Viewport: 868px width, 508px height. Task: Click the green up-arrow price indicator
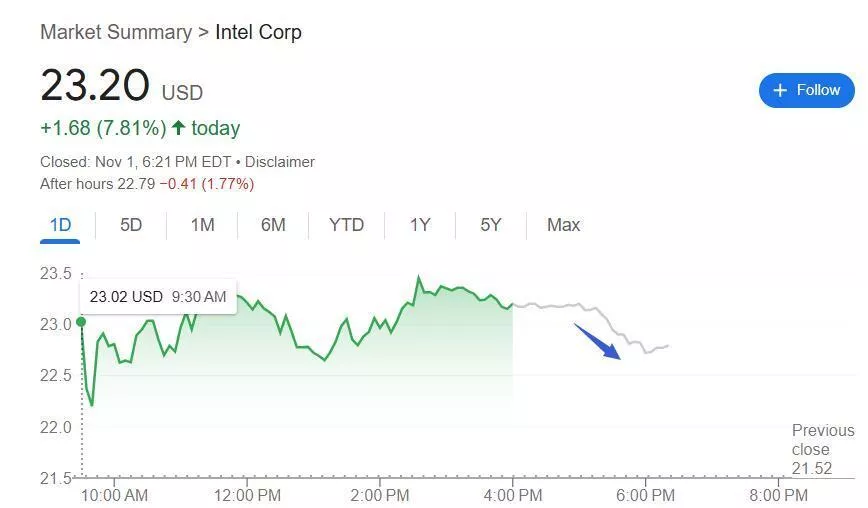(x=179, y=128)
